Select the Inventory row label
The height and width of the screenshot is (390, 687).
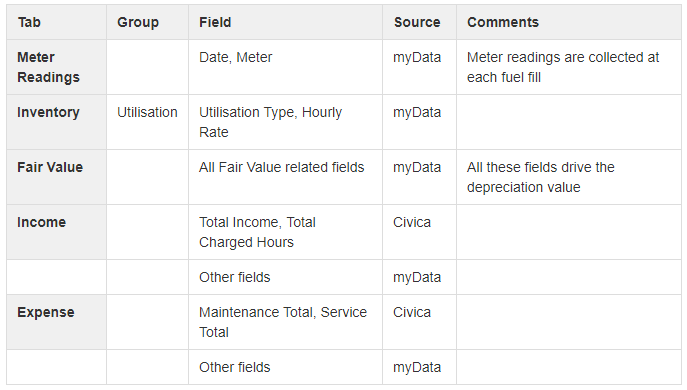(48, 112)
